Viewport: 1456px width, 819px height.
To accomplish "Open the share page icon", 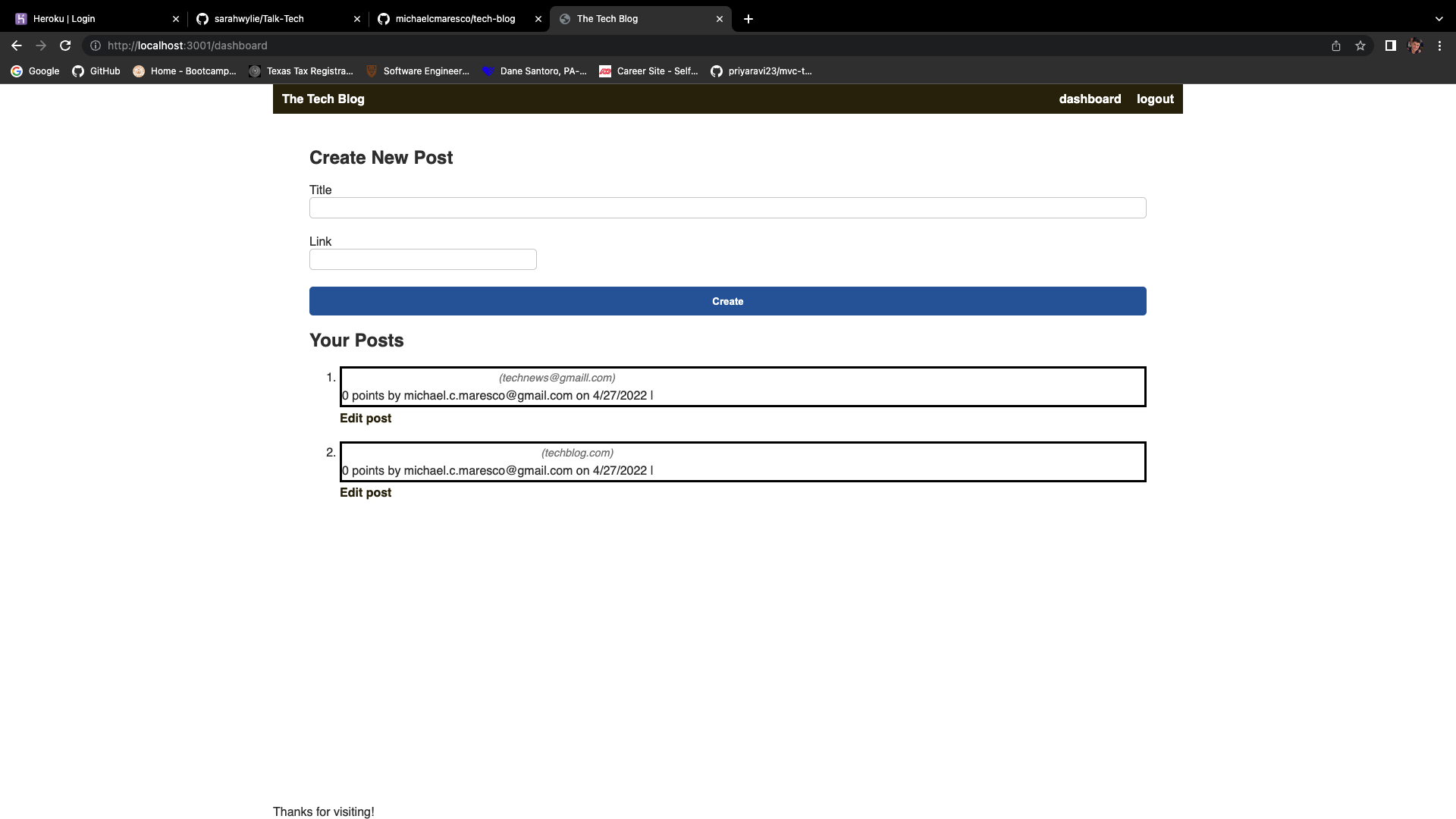I will click(x=1336, y=45).
